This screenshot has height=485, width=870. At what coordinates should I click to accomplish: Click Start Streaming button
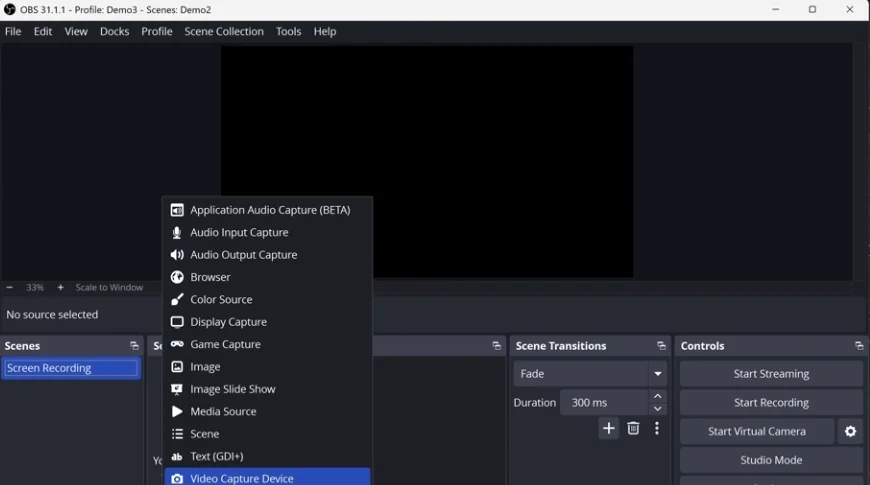(x=771, y=374)
